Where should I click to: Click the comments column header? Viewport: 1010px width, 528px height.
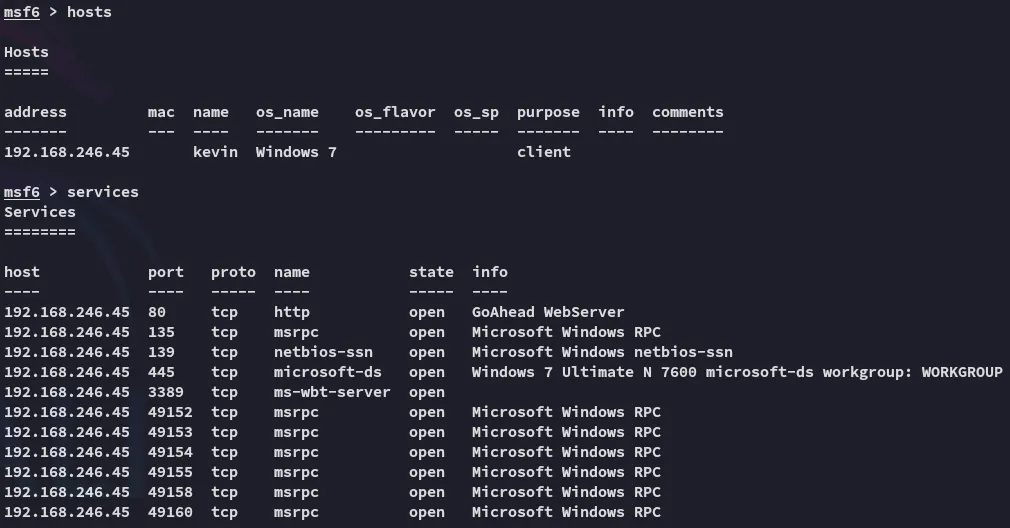687,112
